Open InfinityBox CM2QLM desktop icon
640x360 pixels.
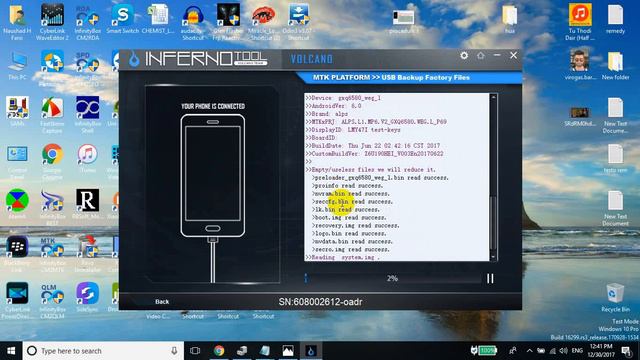point(52,301)
